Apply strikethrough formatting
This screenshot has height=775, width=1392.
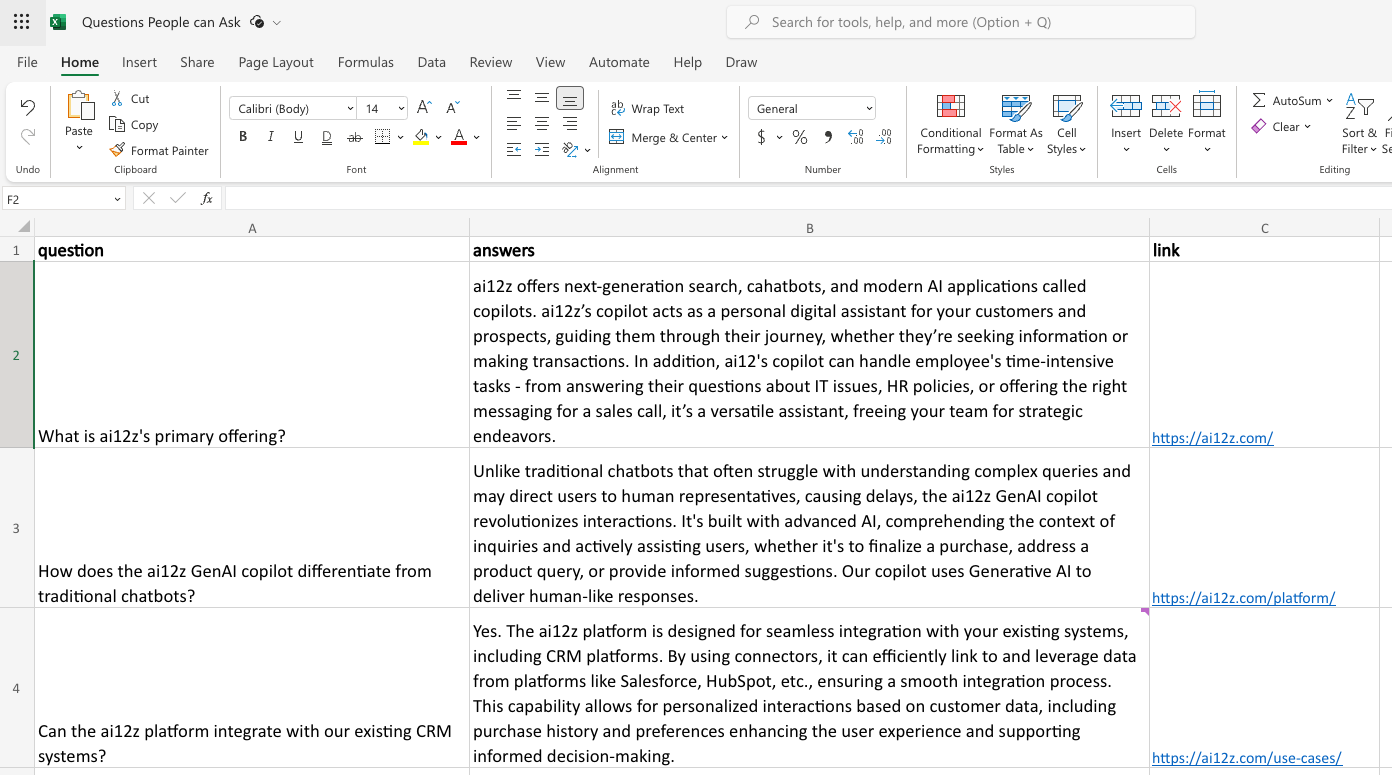(354, 137)
